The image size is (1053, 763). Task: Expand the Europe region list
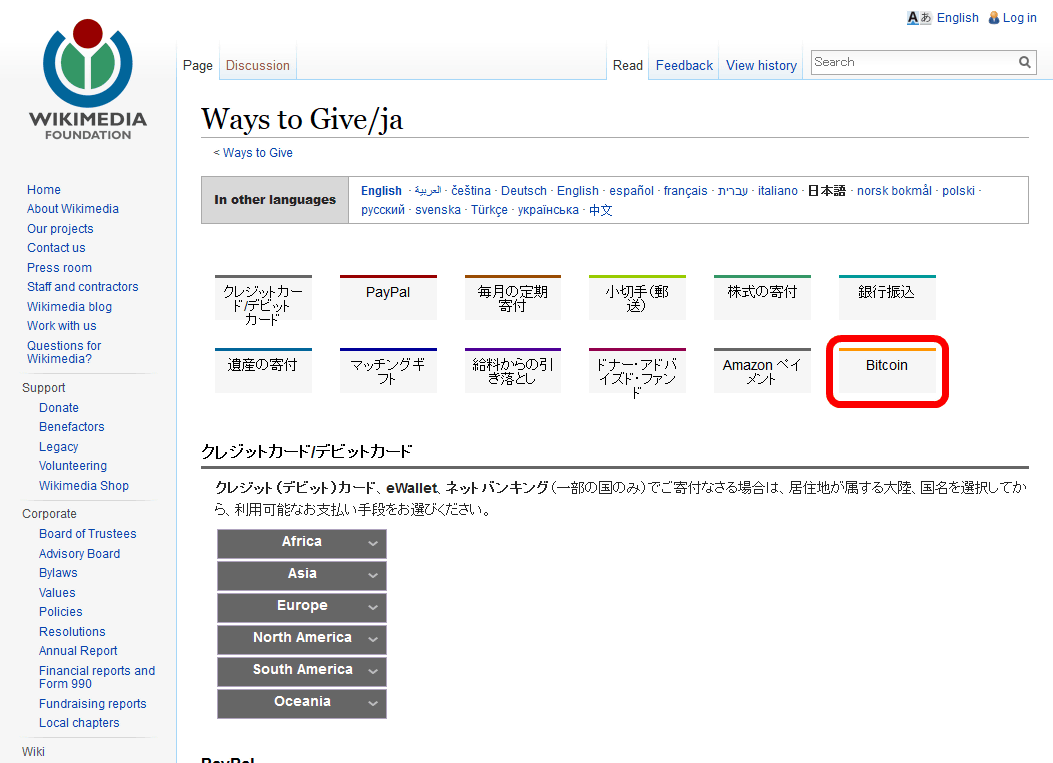click(x=302, y=607)
